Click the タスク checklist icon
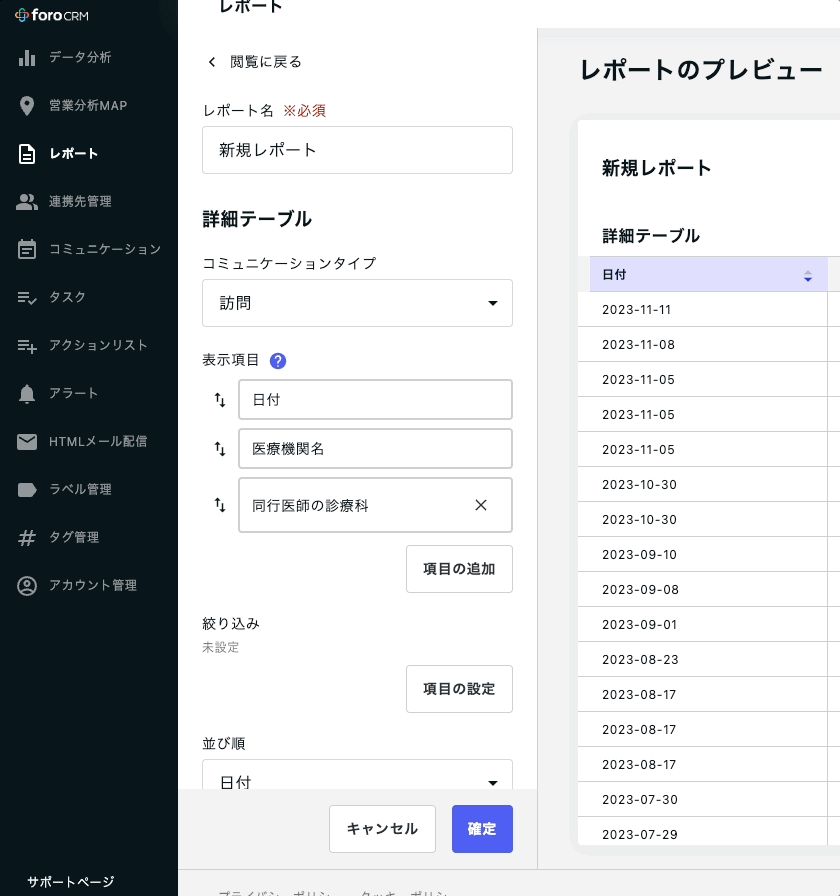840x896 pixels. pos(27,297)
